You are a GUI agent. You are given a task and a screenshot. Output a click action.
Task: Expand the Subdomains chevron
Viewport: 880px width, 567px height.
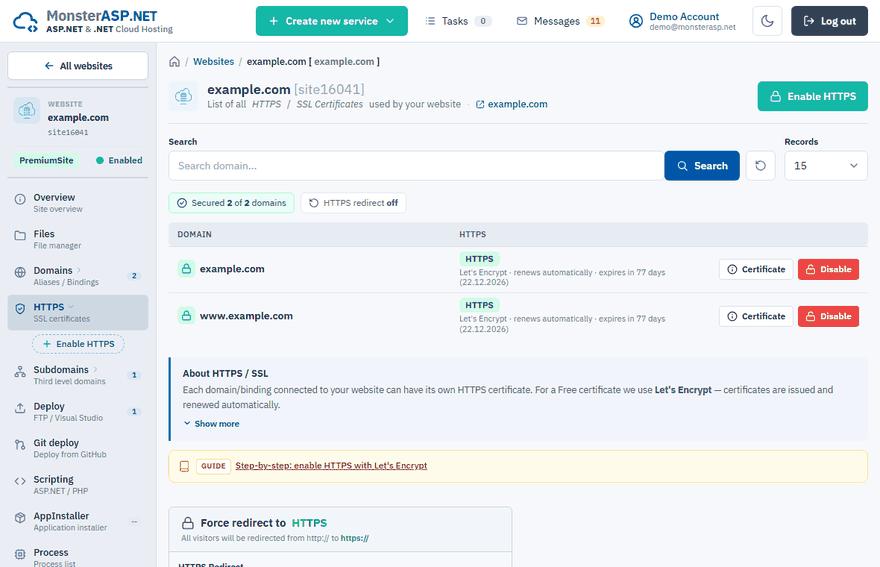pyautogui.click(x=95, y=369)
